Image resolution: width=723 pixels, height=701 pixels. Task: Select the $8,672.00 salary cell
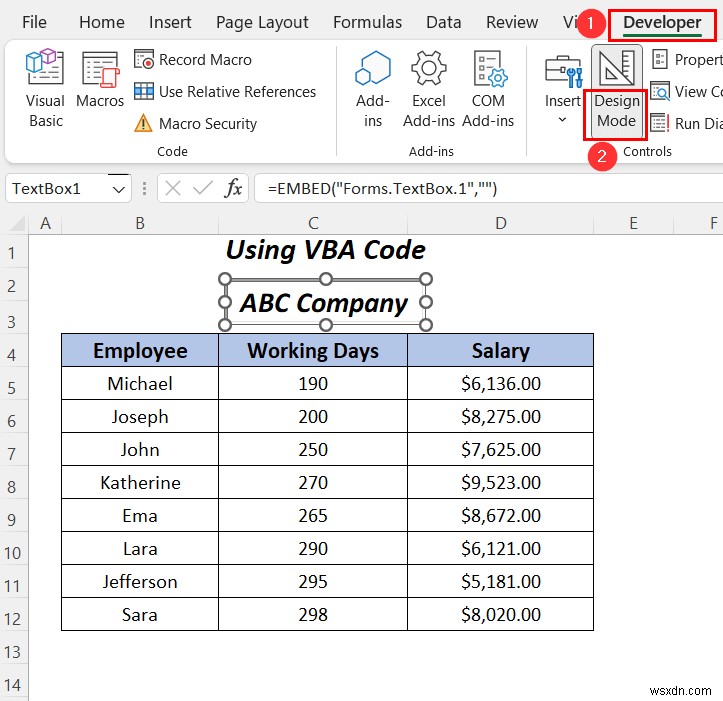pyautogui.click(x=501, y=515)
